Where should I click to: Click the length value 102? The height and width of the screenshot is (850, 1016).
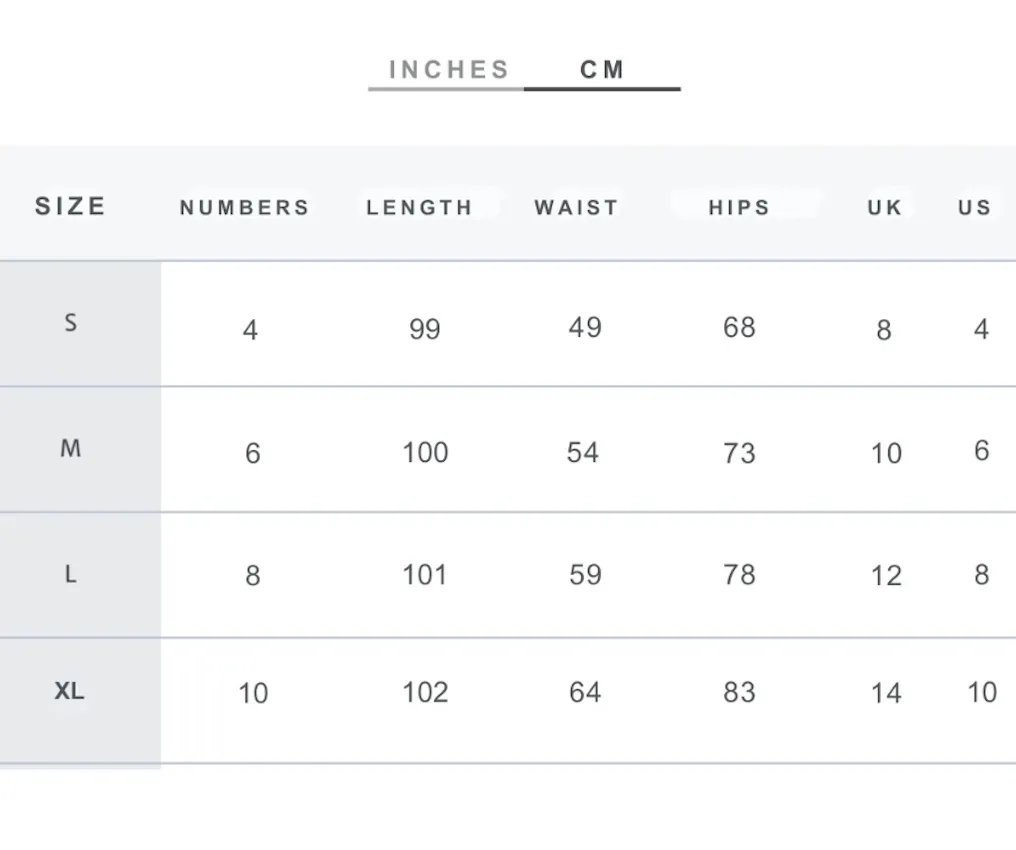pos(425,693)
